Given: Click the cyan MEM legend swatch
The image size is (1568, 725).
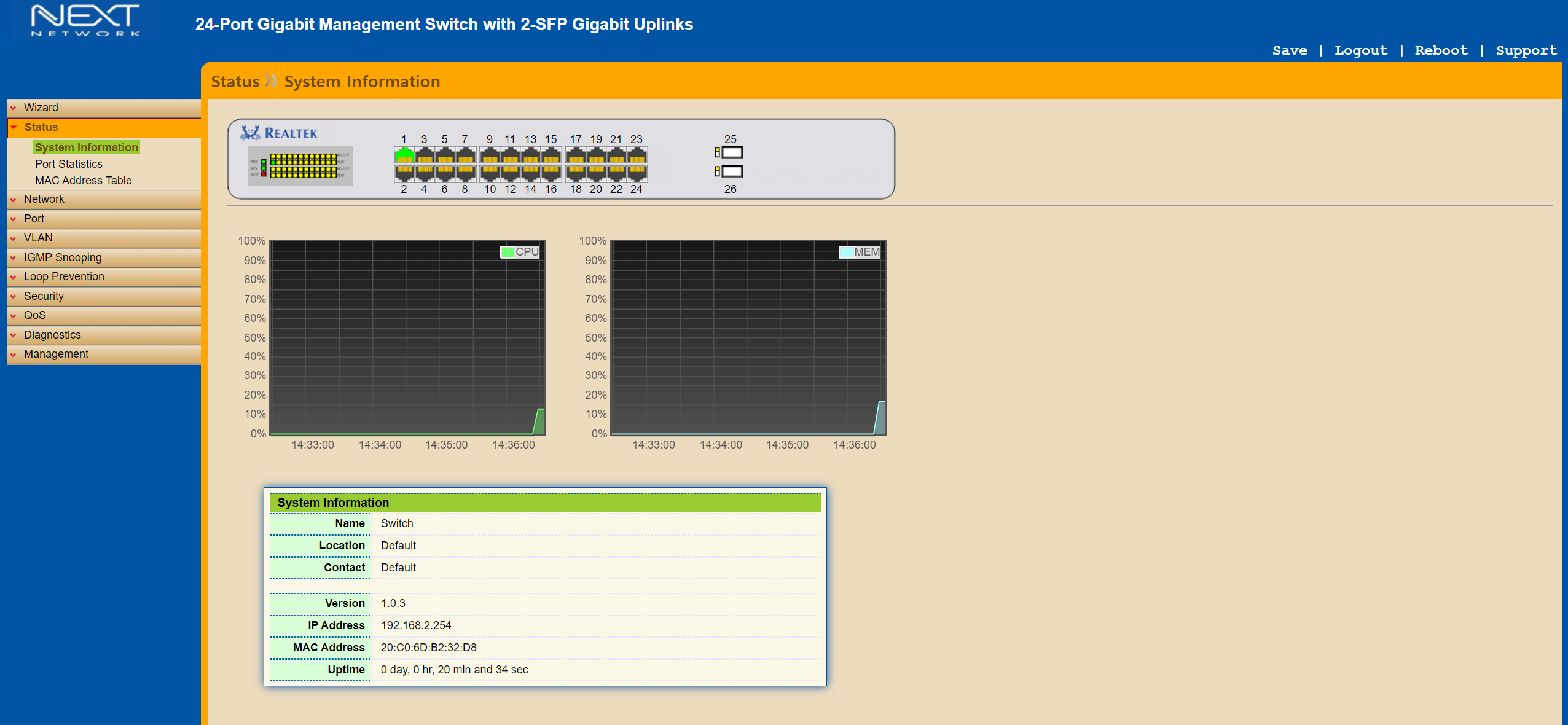Looking at the screenshot, I should pyautogui.click(x=846, y=252).
